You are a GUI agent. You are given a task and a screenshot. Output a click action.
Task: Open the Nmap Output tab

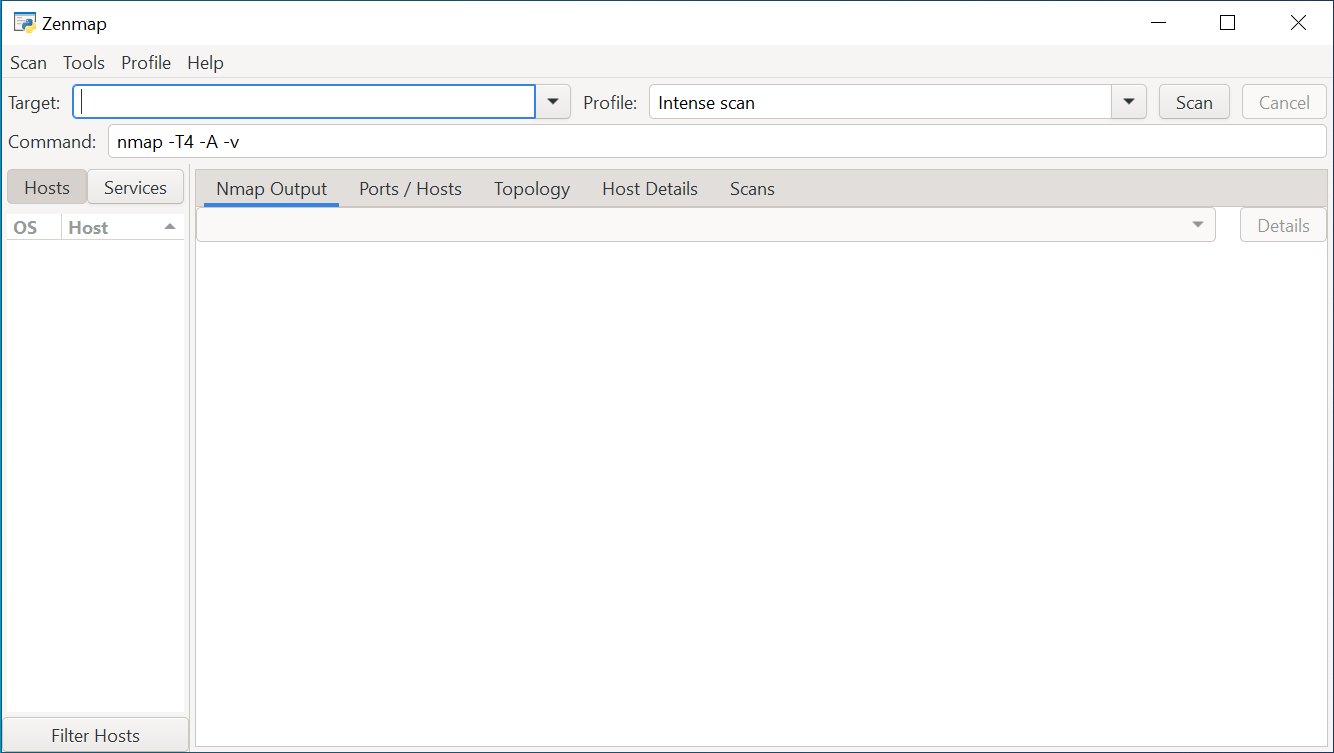coord(271,189)
